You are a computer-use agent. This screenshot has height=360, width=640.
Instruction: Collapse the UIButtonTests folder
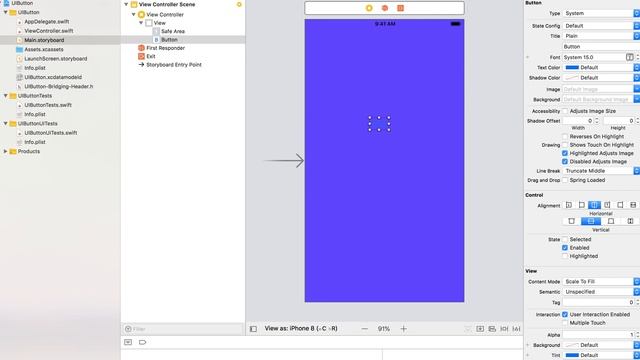point(6,96)
